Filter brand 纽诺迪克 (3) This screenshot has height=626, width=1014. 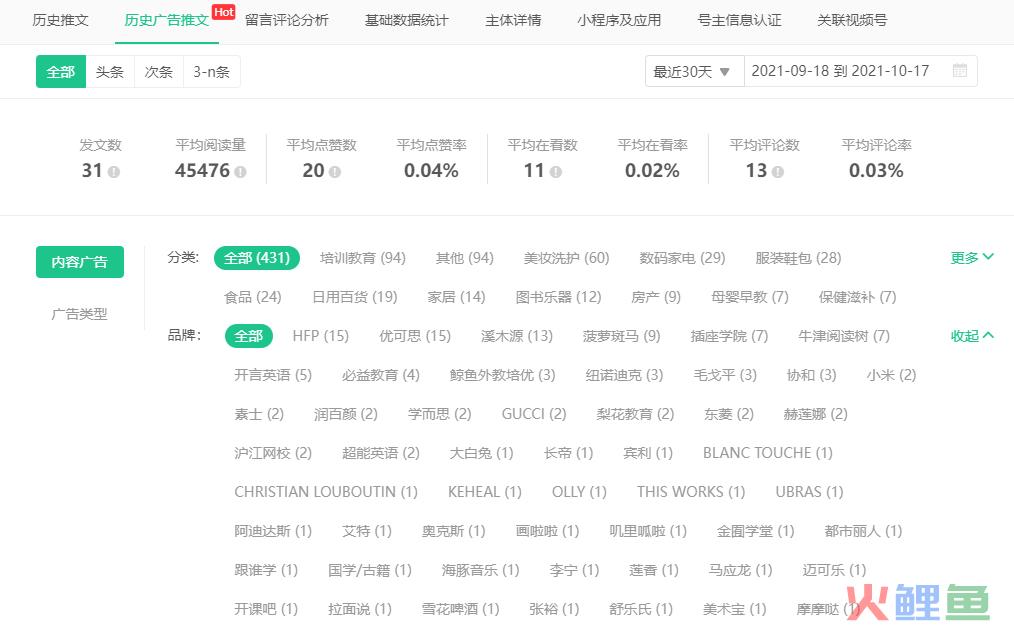(x=624, y=375)
